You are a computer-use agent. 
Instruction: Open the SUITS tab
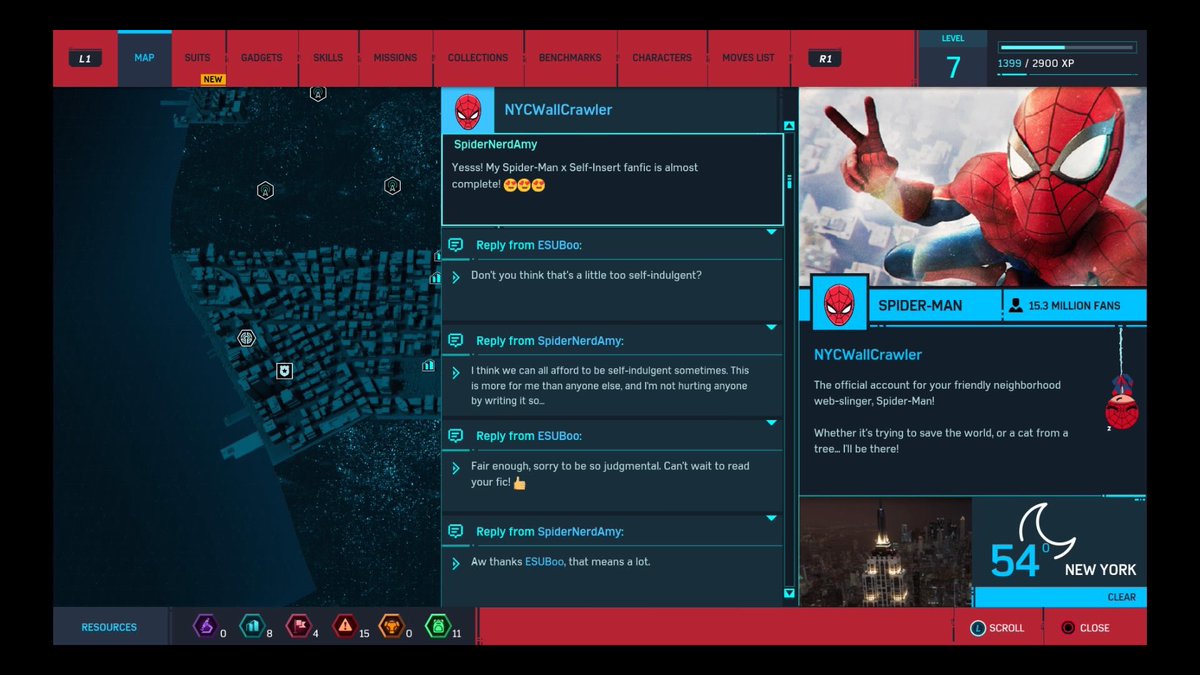(x=198, y=58)
